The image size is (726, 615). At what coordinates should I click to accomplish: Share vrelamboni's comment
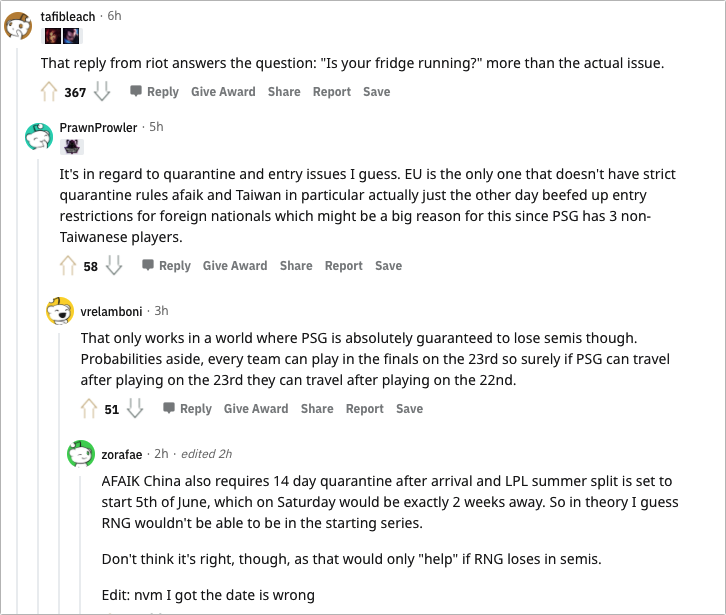(317, 409)
